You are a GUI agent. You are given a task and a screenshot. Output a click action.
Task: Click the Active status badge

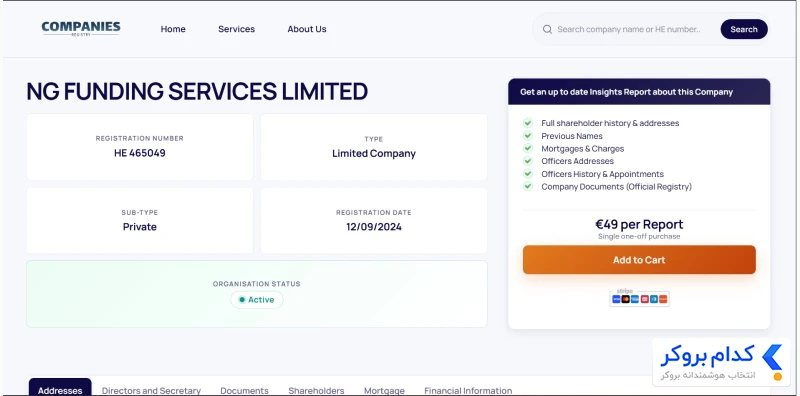257,300
